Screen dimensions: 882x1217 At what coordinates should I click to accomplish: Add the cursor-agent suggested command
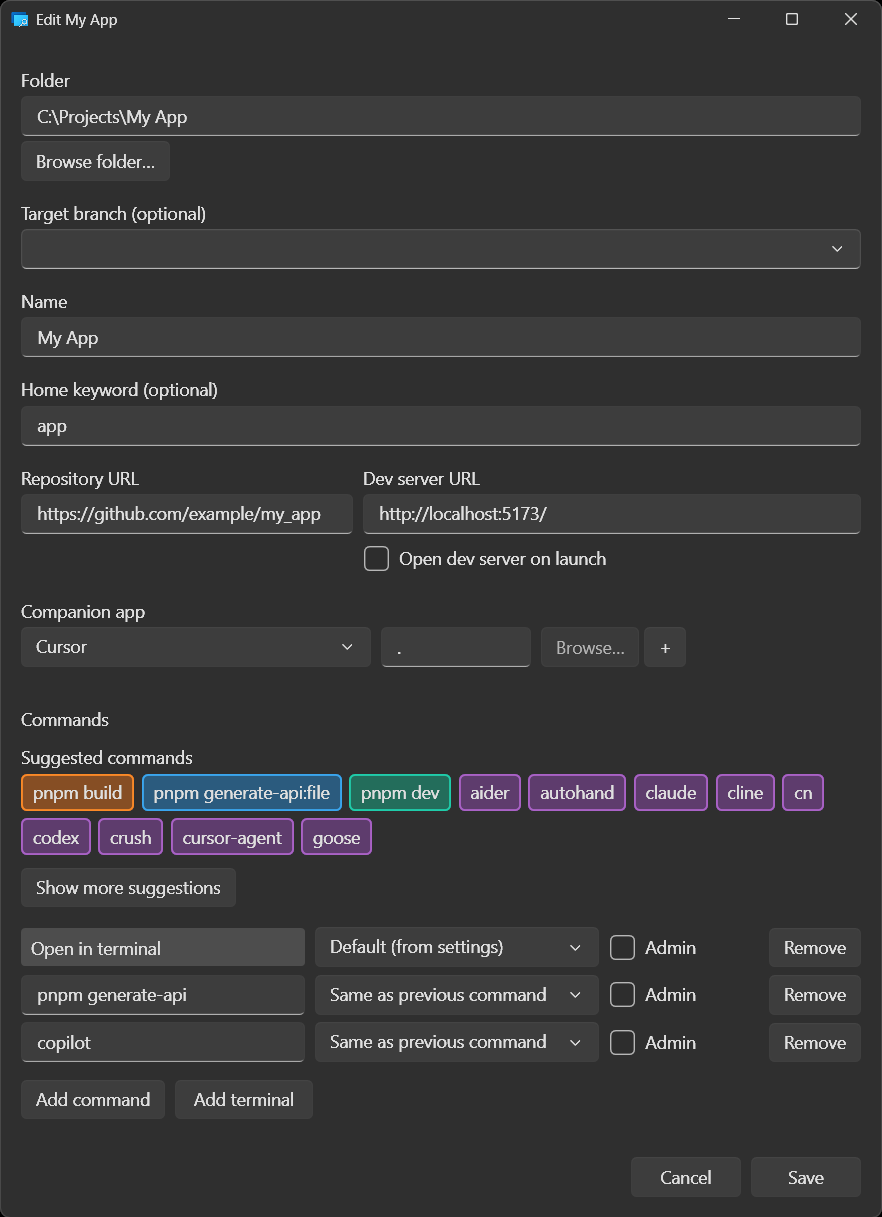click(x=232, y=837)
